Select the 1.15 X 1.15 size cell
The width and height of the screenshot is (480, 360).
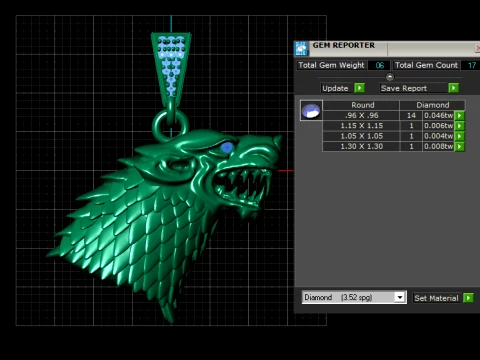tap(361, 126)
